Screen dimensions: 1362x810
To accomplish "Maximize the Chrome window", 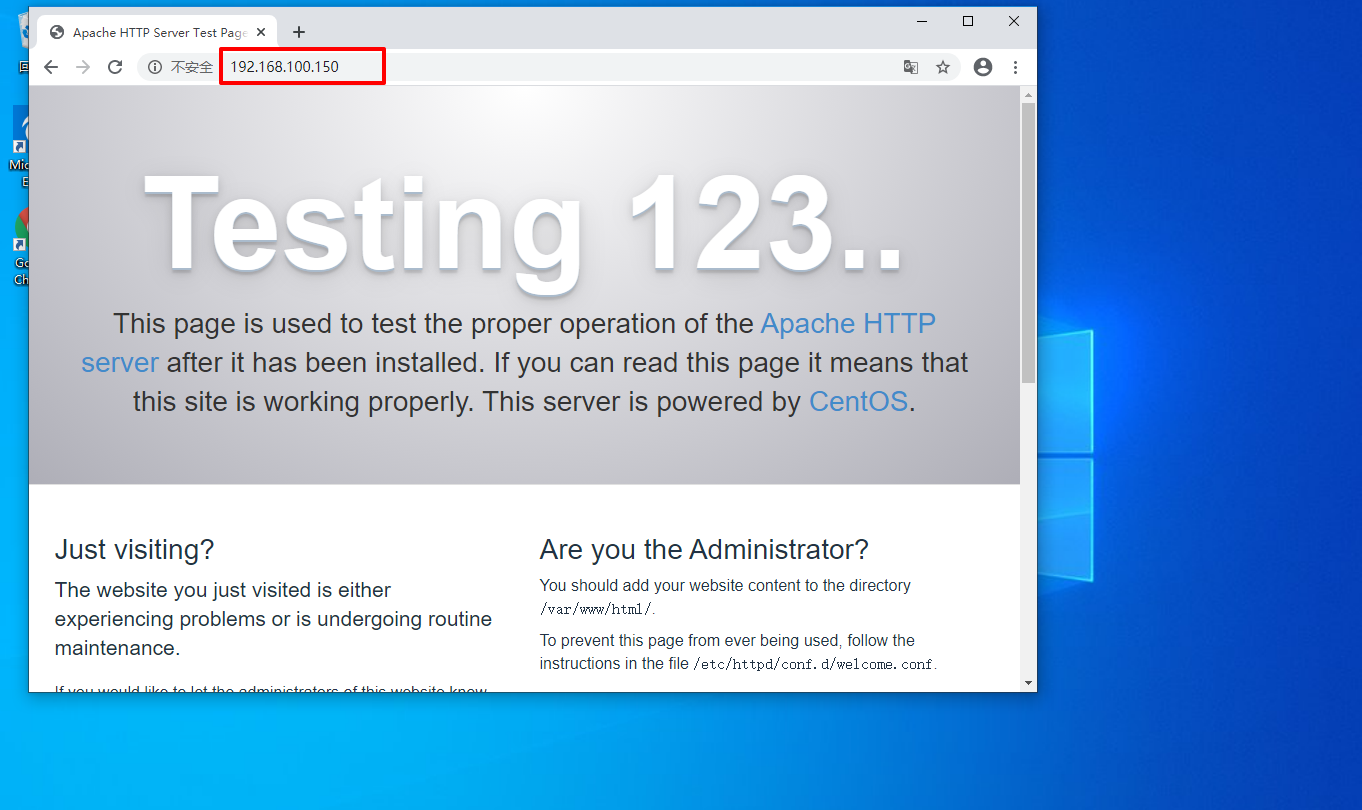I will pos(968,21).
